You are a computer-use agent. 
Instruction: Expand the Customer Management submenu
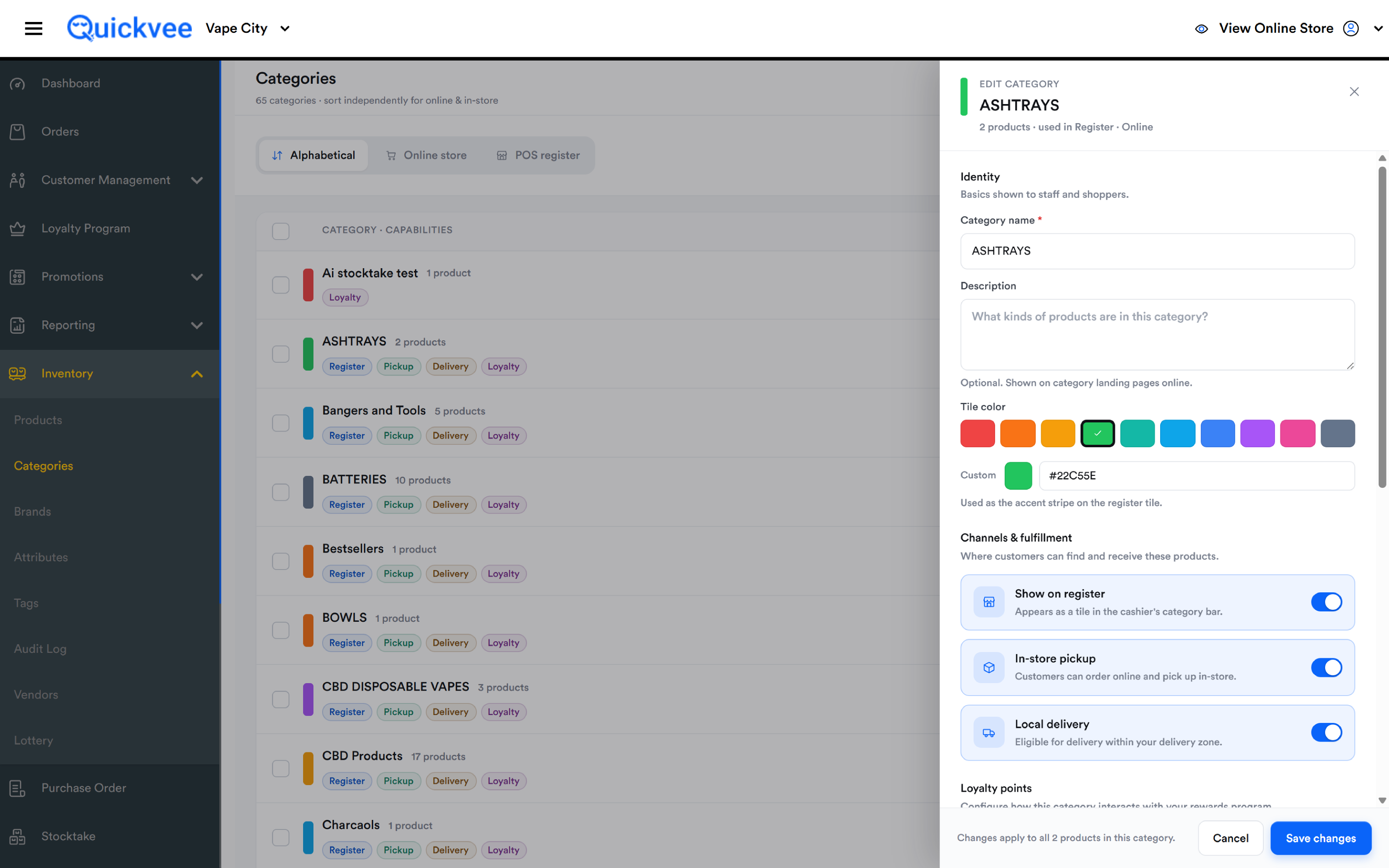point(197,180)
